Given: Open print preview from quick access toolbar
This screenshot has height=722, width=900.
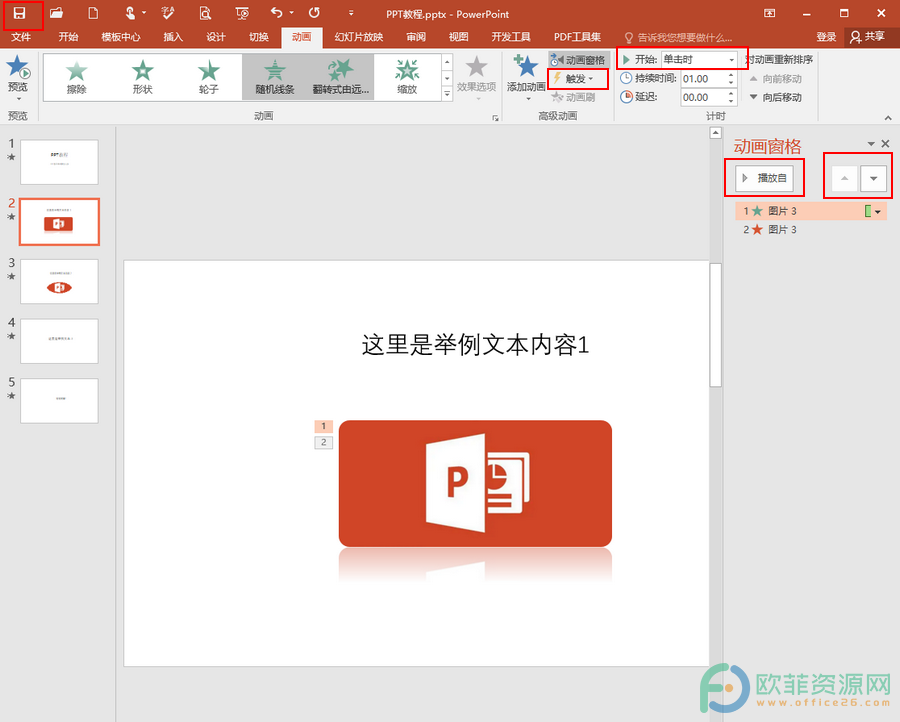Looking at the screenshot, I should tap(205, 13).
